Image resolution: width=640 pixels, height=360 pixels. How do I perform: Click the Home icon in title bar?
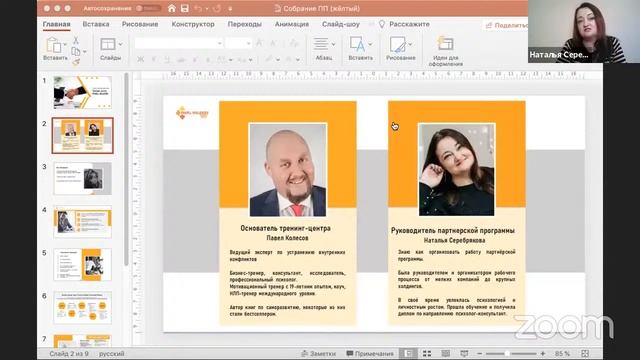point(172,8)
